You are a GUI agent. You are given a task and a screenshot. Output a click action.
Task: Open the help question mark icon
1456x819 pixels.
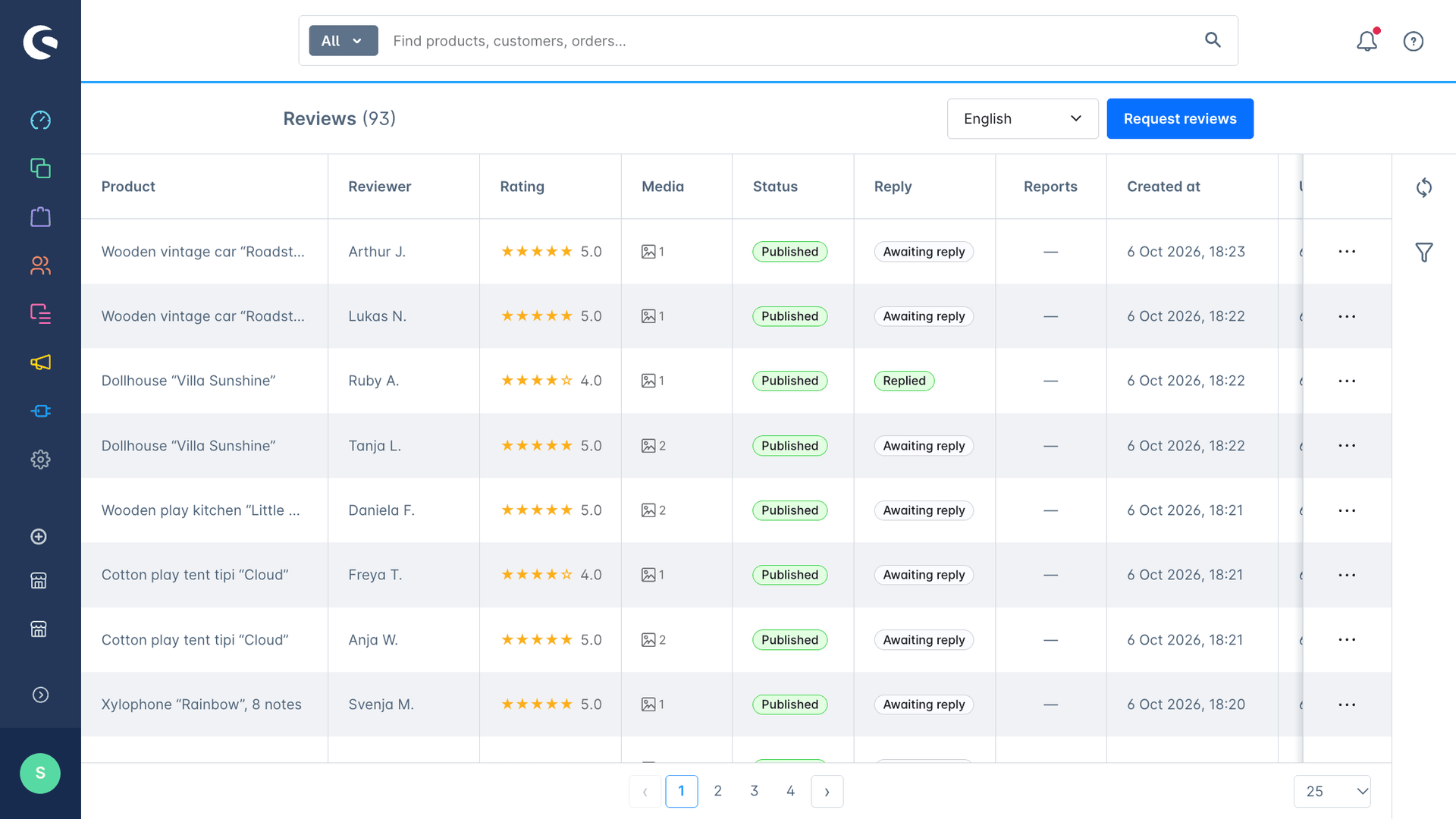1414,41
